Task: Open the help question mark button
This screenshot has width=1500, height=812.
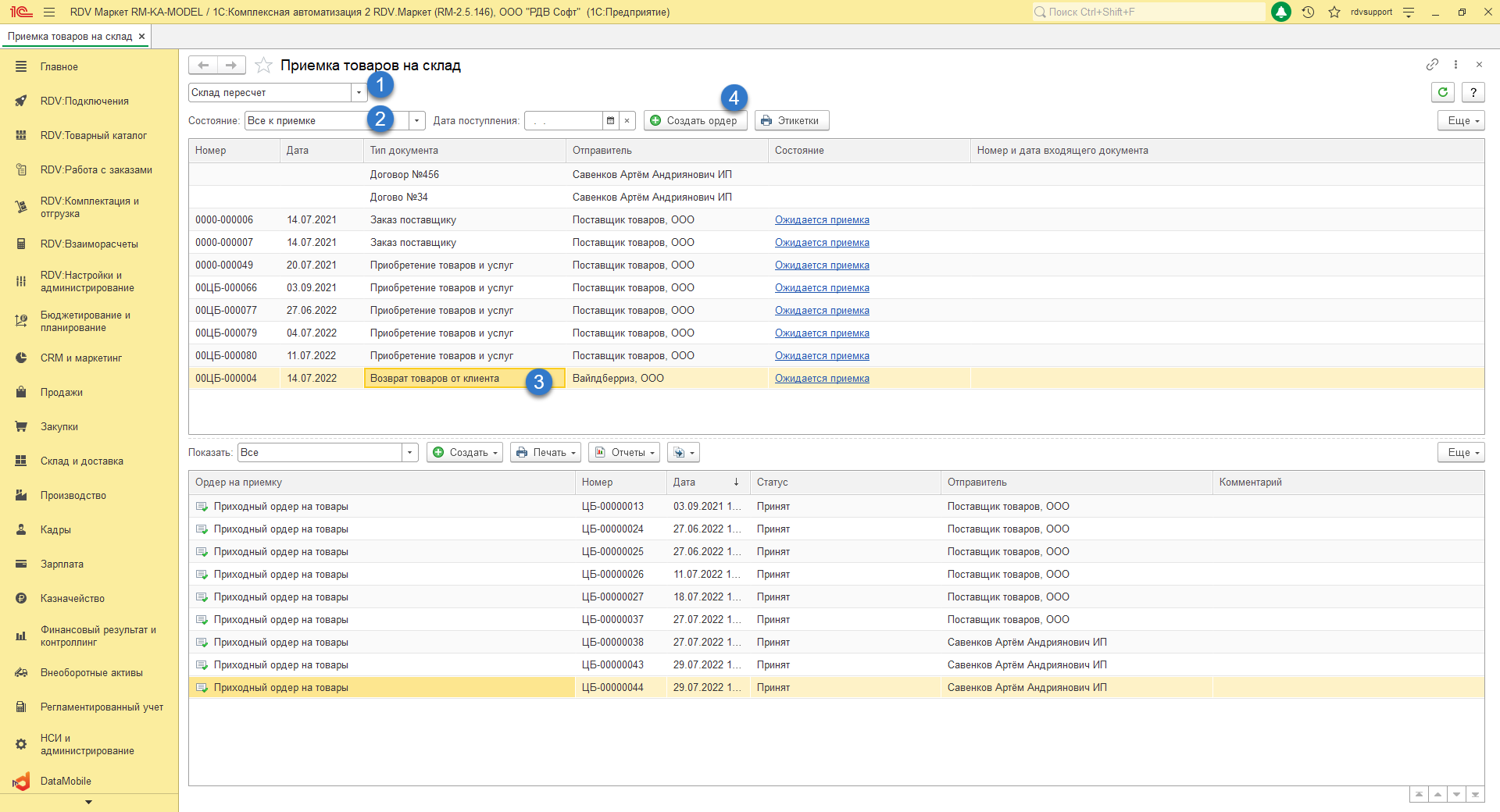Action: click(x=1473, y=92)
